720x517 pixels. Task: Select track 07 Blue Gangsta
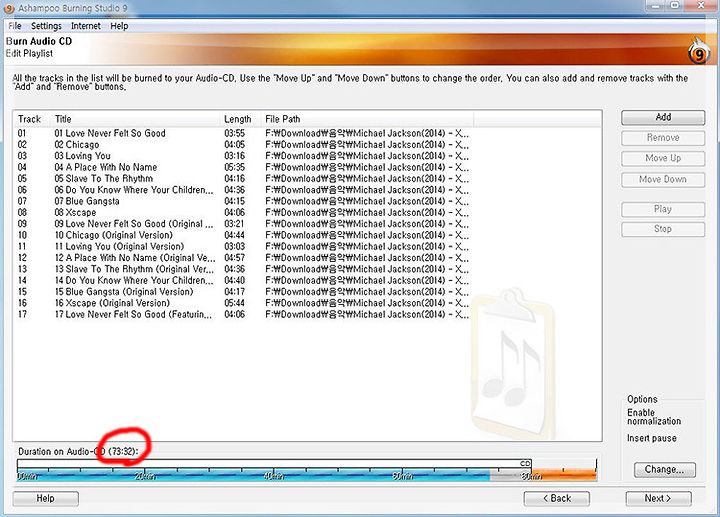point(243,201)
